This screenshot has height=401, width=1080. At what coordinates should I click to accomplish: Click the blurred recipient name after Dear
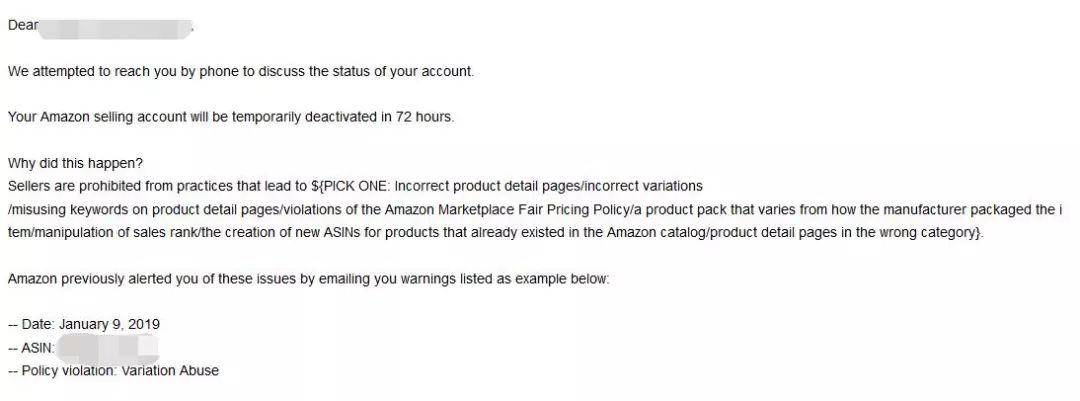point(115,28)
